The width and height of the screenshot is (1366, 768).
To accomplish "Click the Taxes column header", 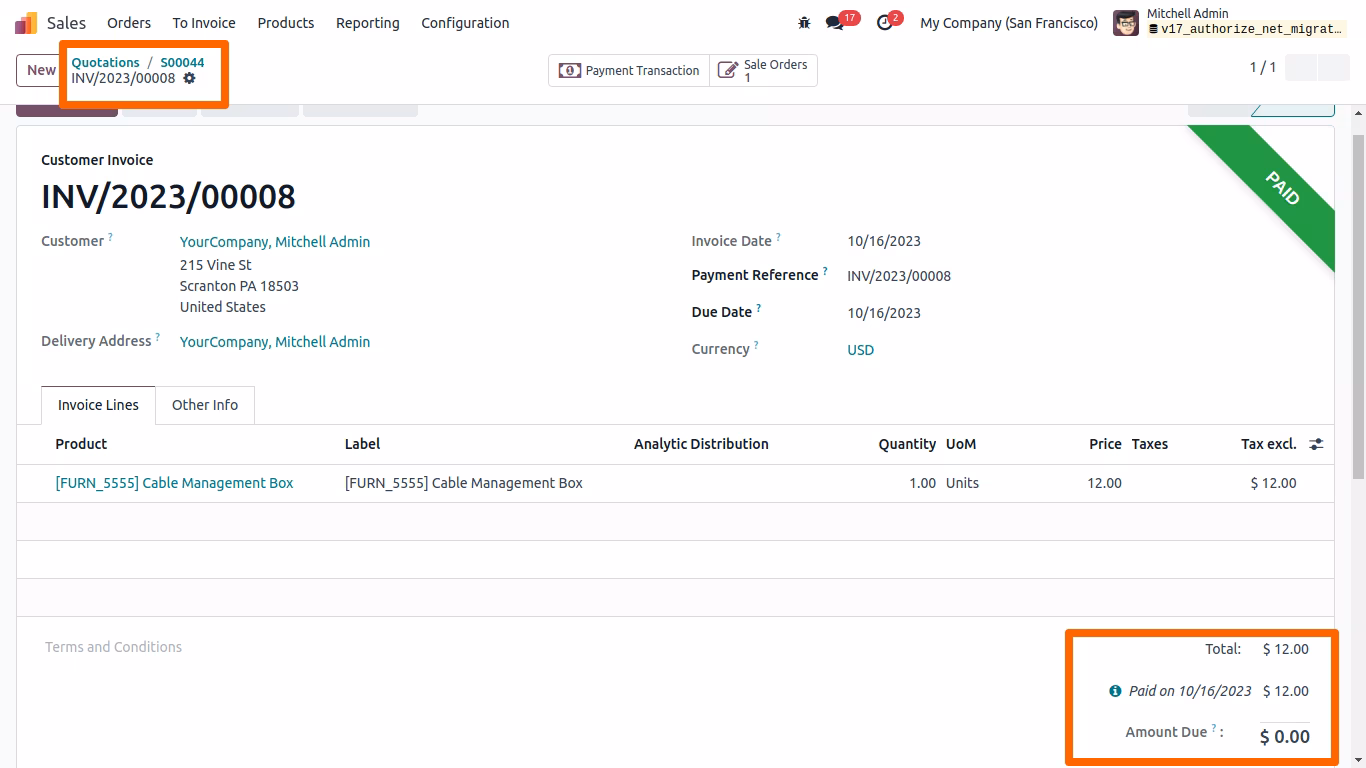I will tap(1150, 444).
